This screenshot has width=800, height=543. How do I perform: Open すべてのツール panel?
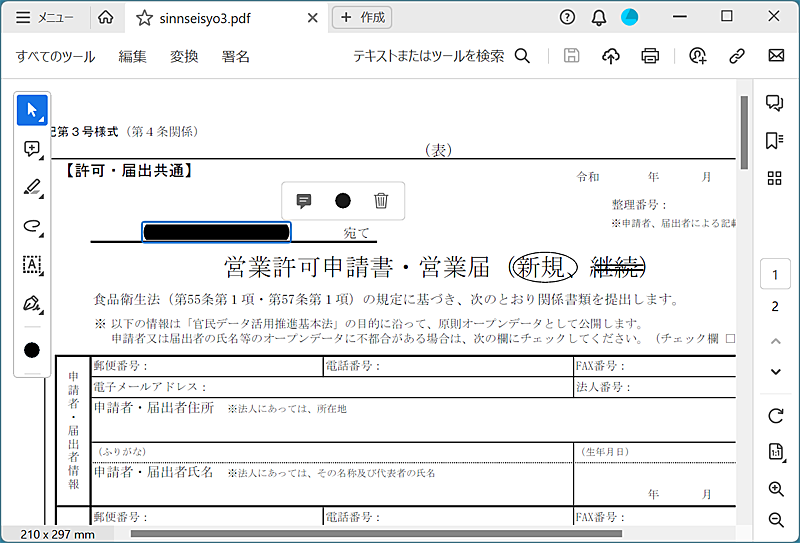55,56
